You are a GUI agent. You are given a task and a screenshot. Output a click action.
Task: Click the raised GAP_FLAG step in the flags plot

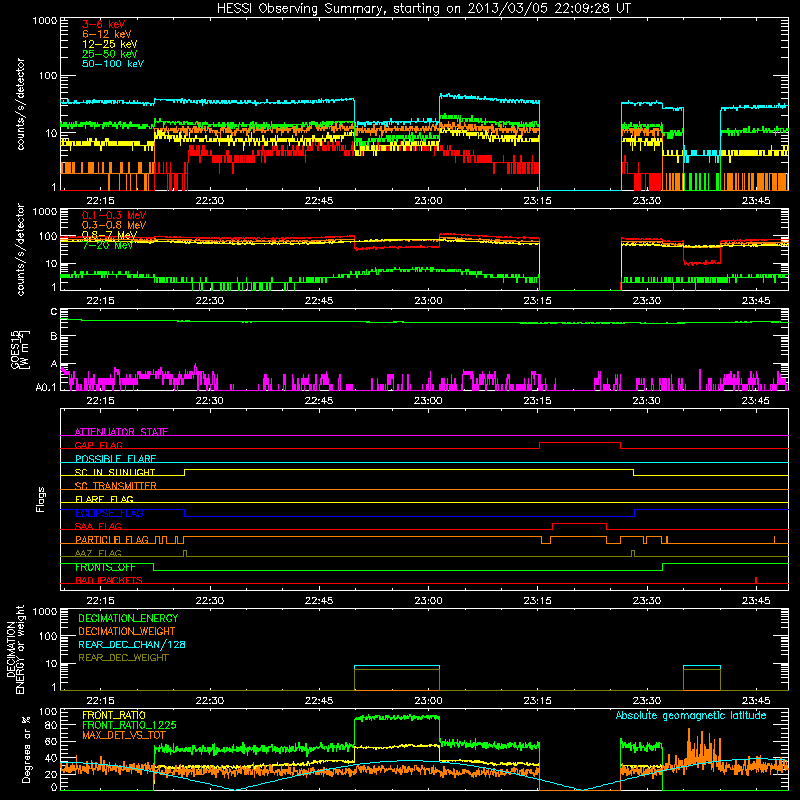[580, 443]
